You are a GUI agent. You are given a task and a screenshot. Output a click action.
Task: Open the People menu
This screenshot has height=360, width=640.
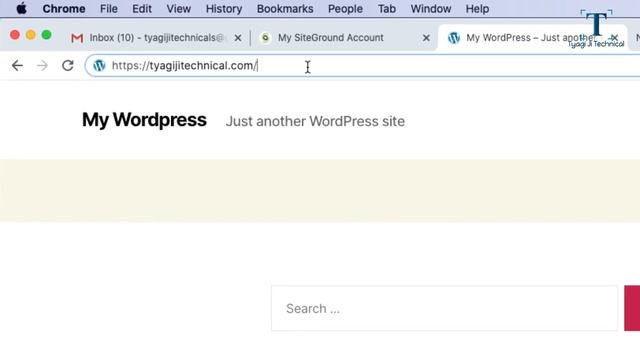click(345, 9)
